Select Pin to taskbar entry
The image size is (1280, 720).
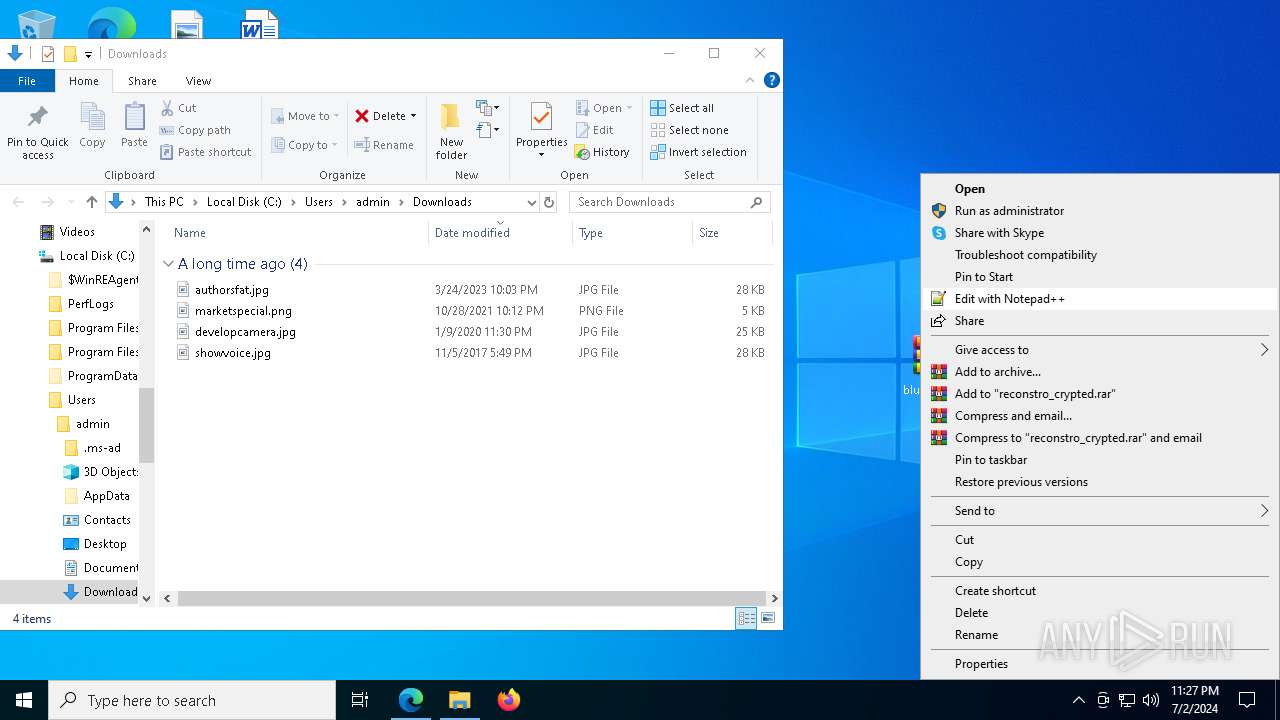1099,460
